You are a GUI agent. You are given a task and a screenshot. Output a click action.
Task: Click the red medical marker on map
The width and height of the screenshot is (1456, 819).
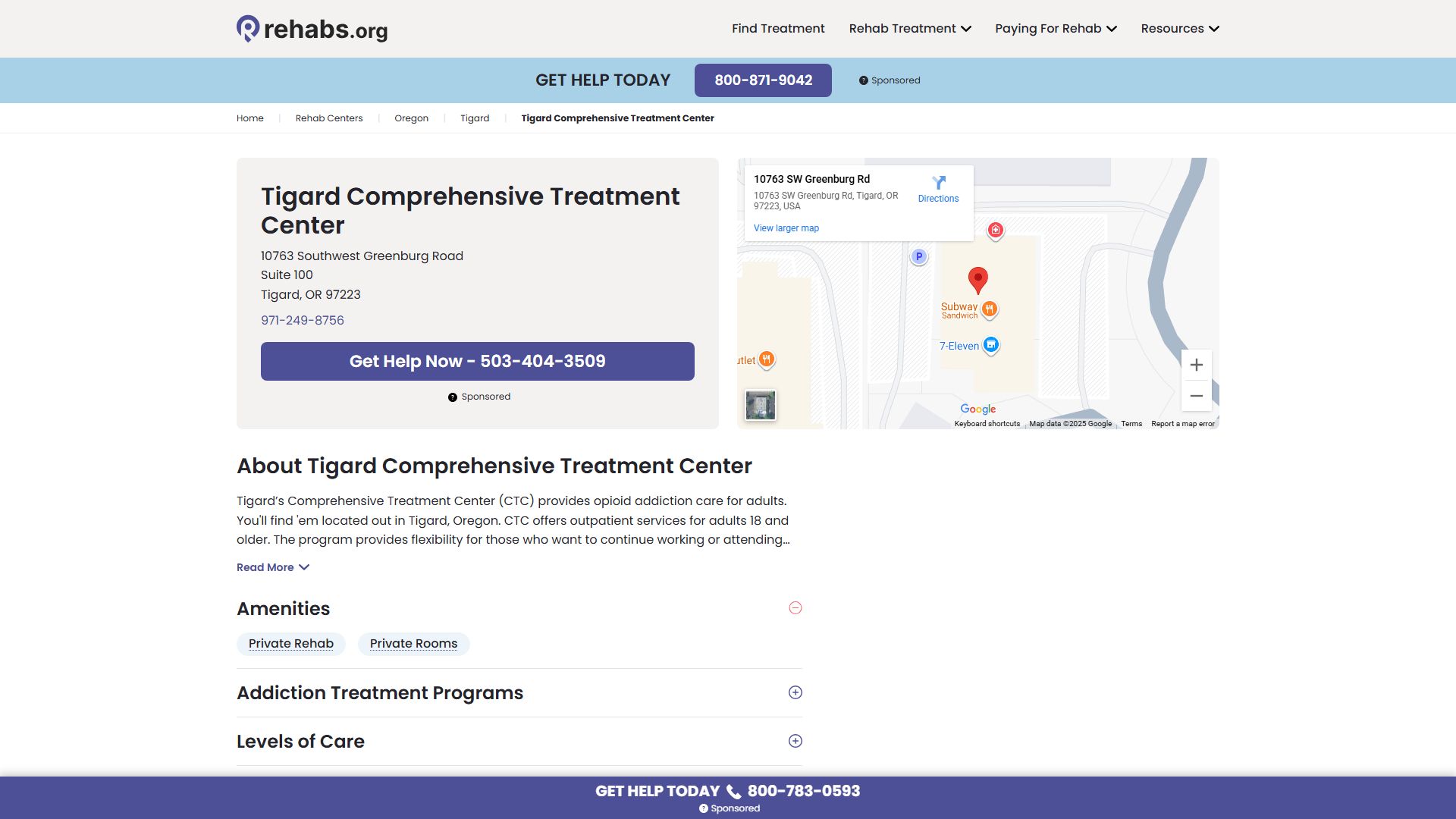[996, 231]
